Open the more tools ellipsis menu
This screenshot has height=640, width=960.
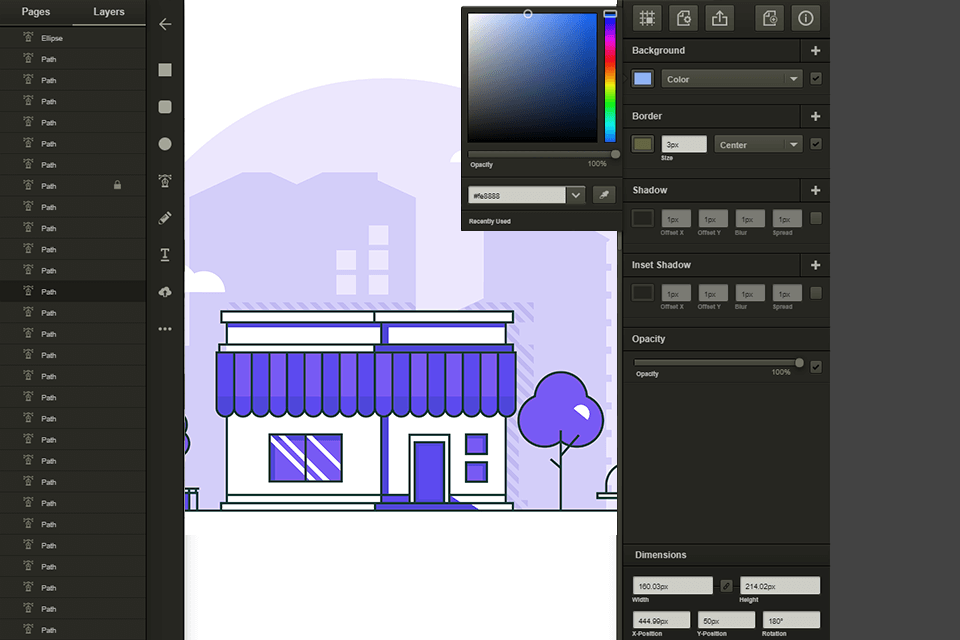pos(165,329)
